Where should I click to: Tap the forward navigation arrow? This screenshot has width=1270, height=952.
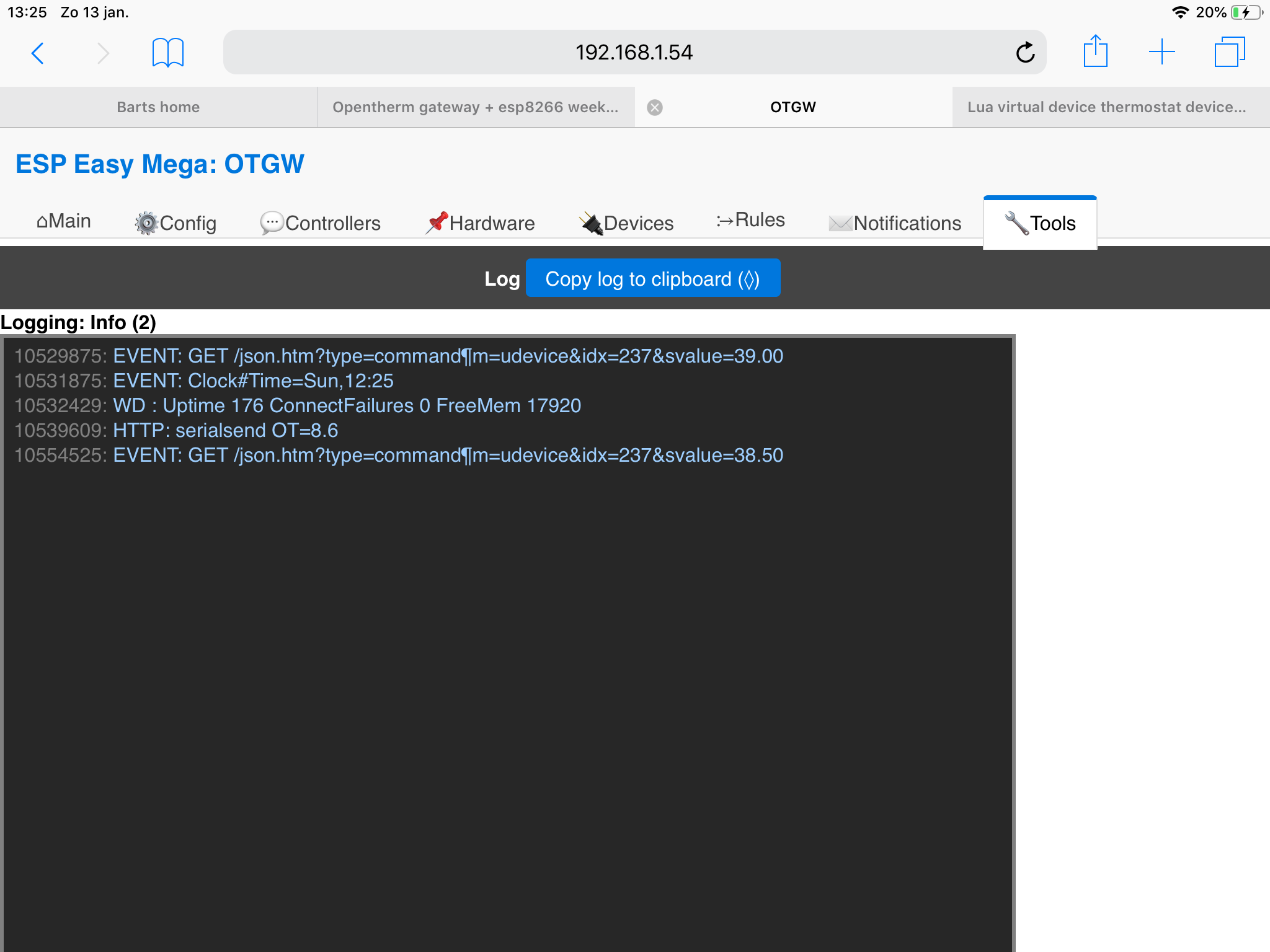coord(103,53)
